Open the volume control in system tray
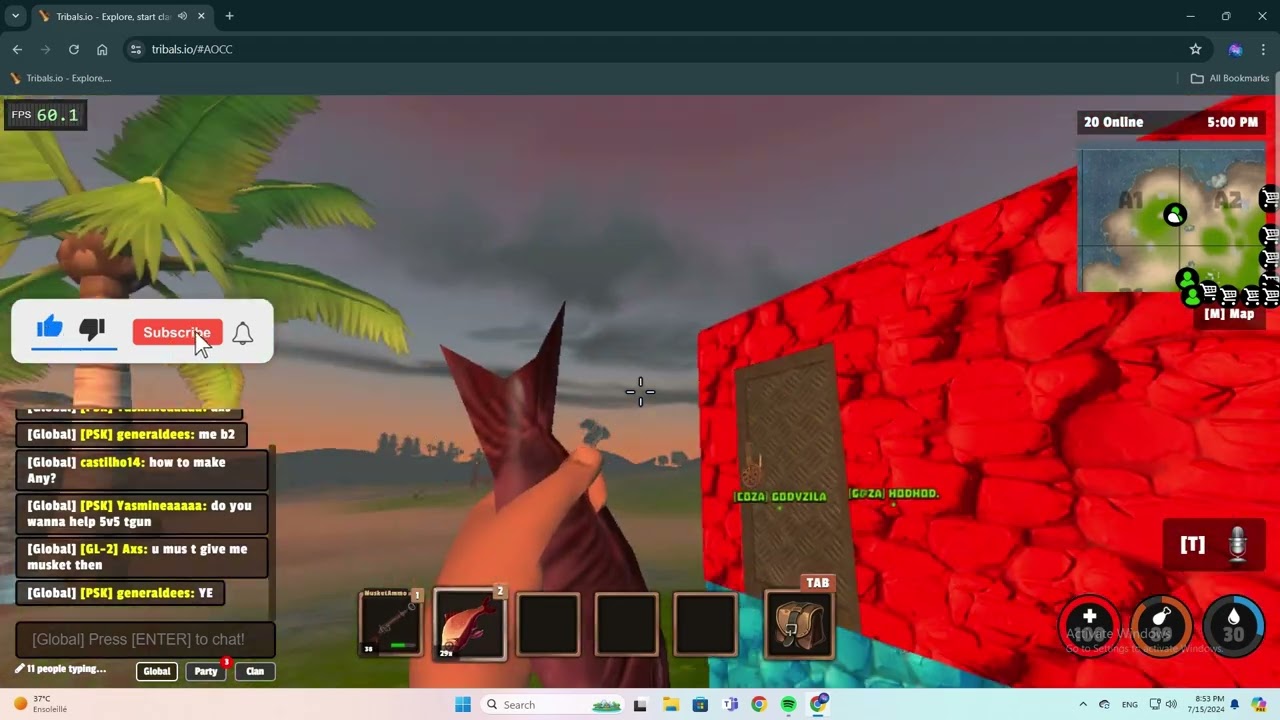 (x=1171, y=705)
